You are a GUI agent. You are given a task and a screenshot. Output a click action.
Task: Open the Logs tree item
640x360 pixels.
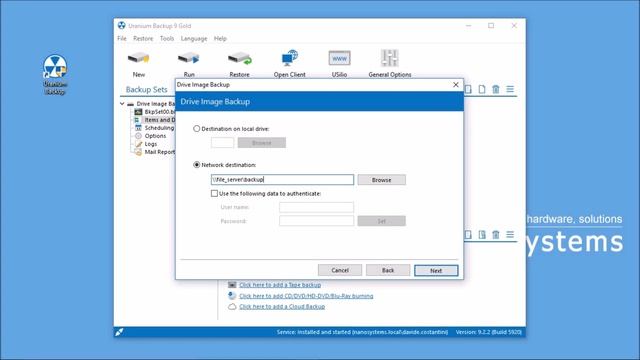(x=146, y=144)
